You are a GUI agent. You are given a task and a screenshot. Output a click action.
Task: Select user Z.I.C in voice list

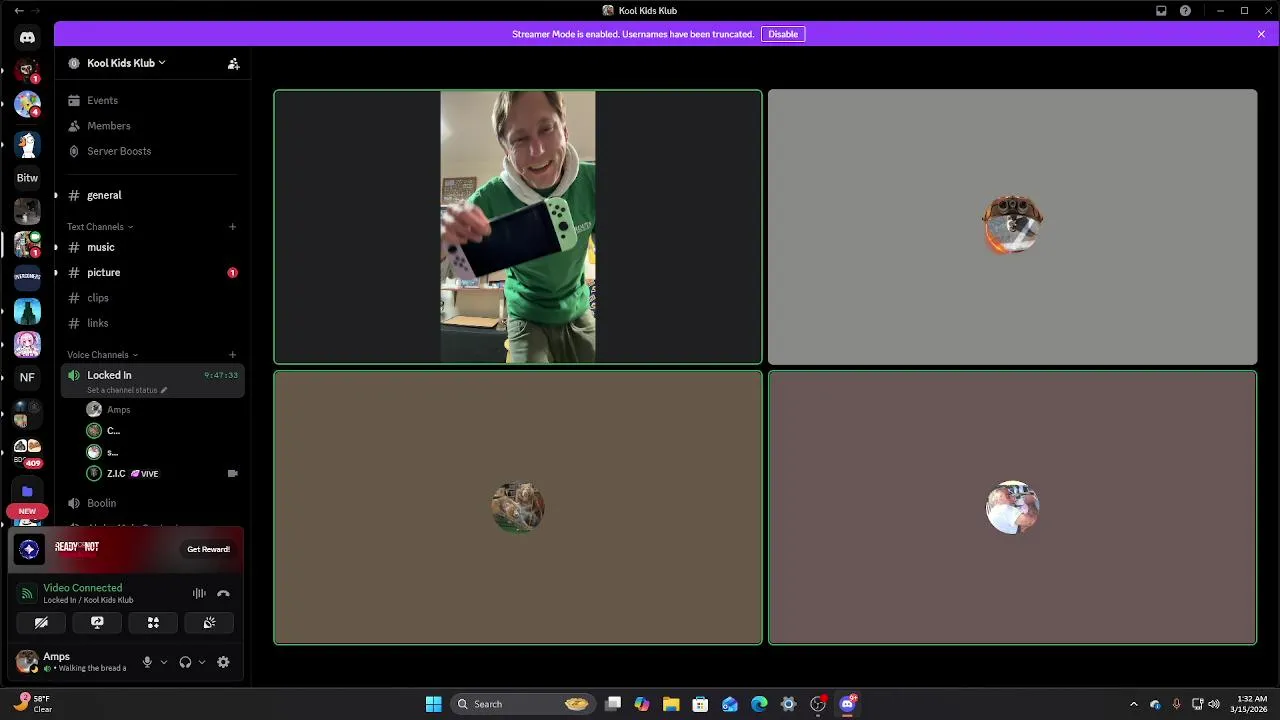[160, 474]
